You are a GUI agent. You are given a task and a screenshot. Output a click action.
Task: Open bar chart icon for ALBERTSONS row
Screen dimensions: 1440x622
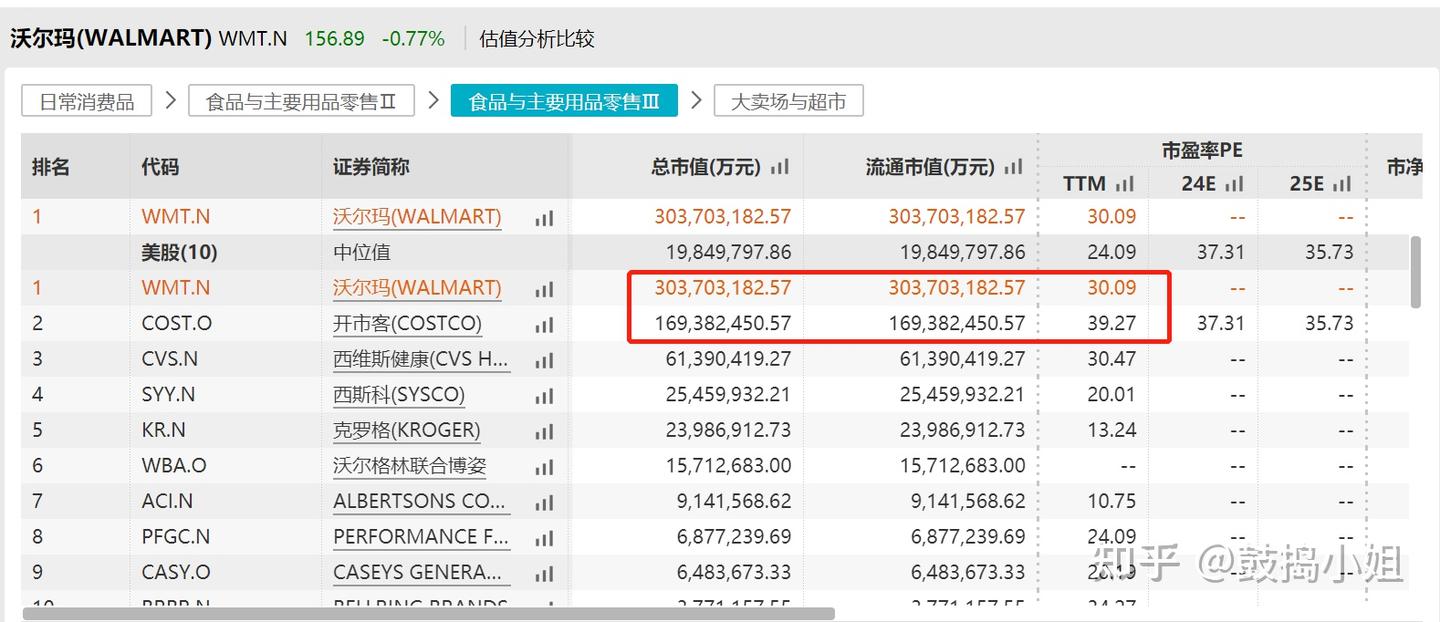pos(544,503)
